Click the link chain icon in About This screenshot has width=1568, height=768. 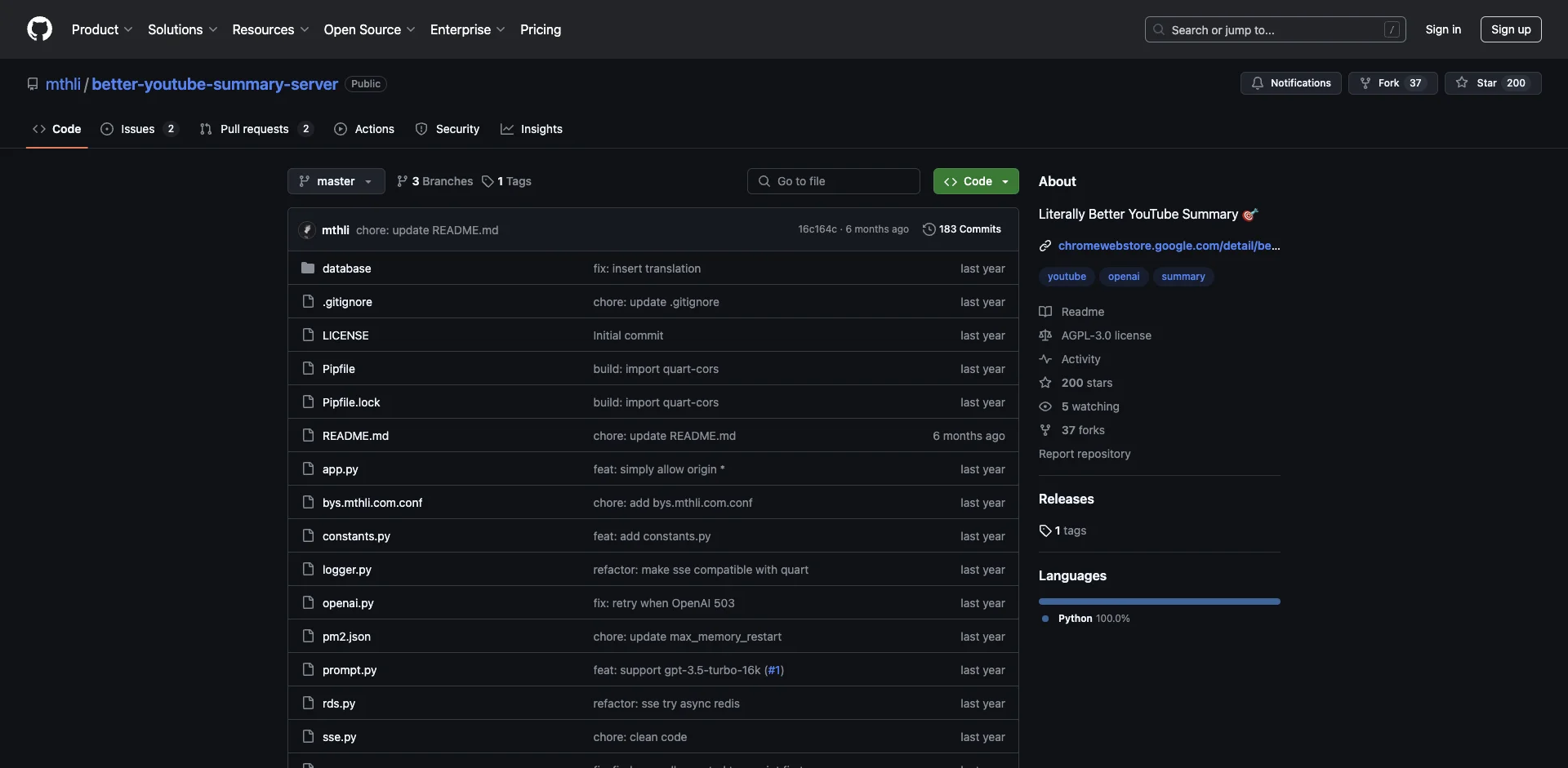[x=1045, y=246]
